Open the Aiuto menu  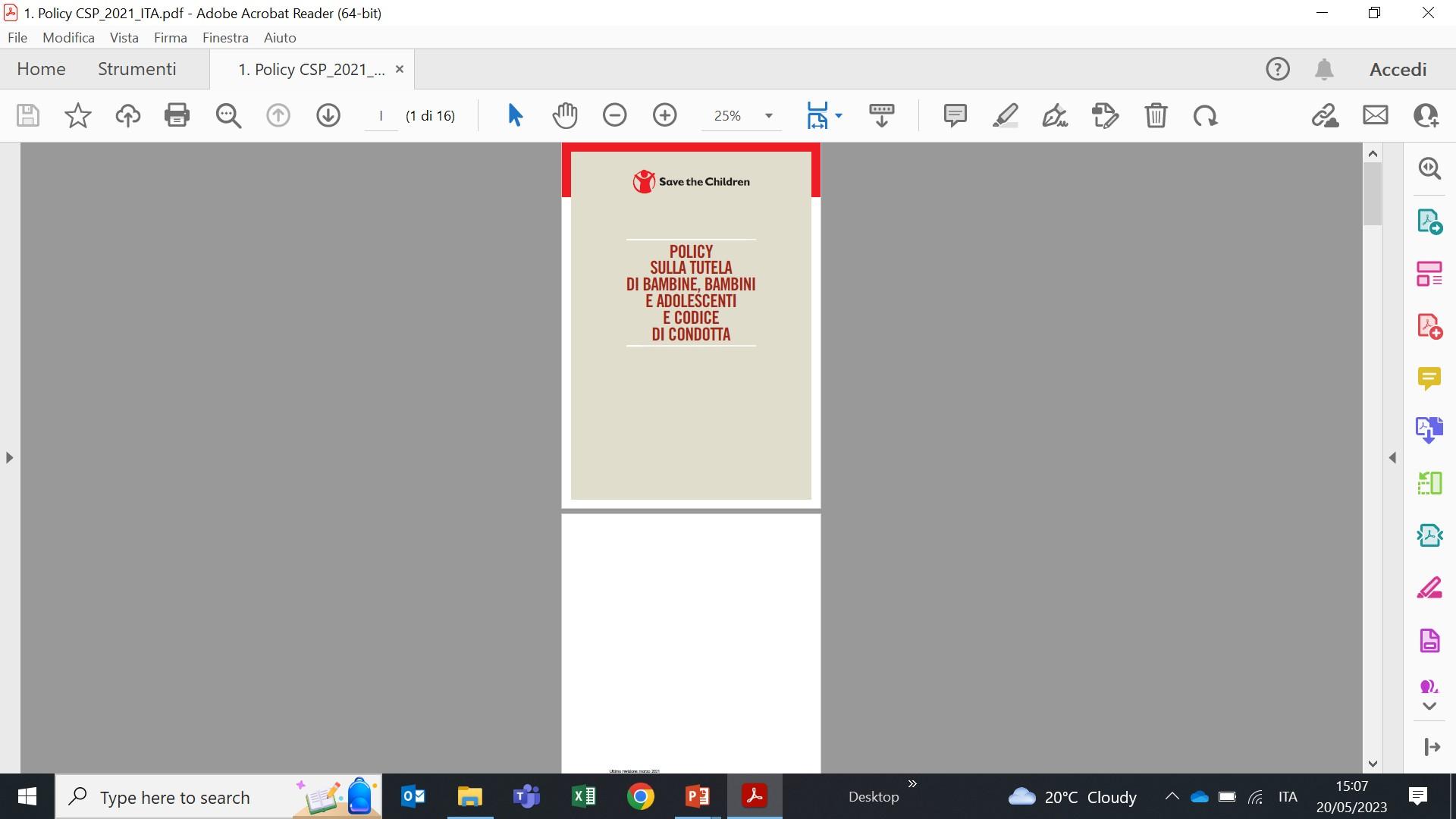pyautogui.click(x=280, y=37)
